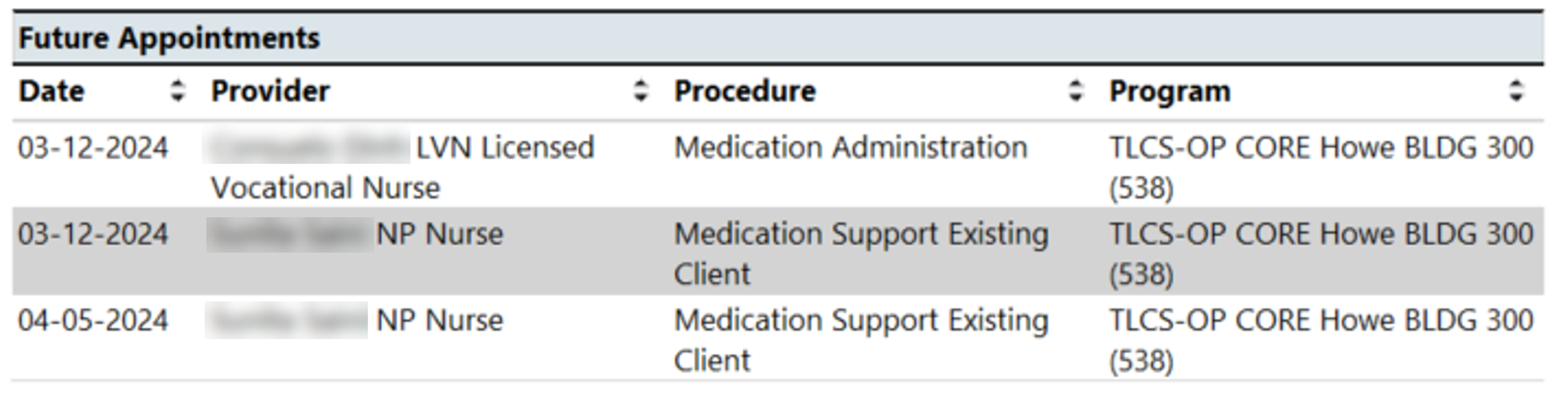This screenshot has height=401, width=1568.
Task: Click the Program column header text
Action: click(x=1170, y=92)
